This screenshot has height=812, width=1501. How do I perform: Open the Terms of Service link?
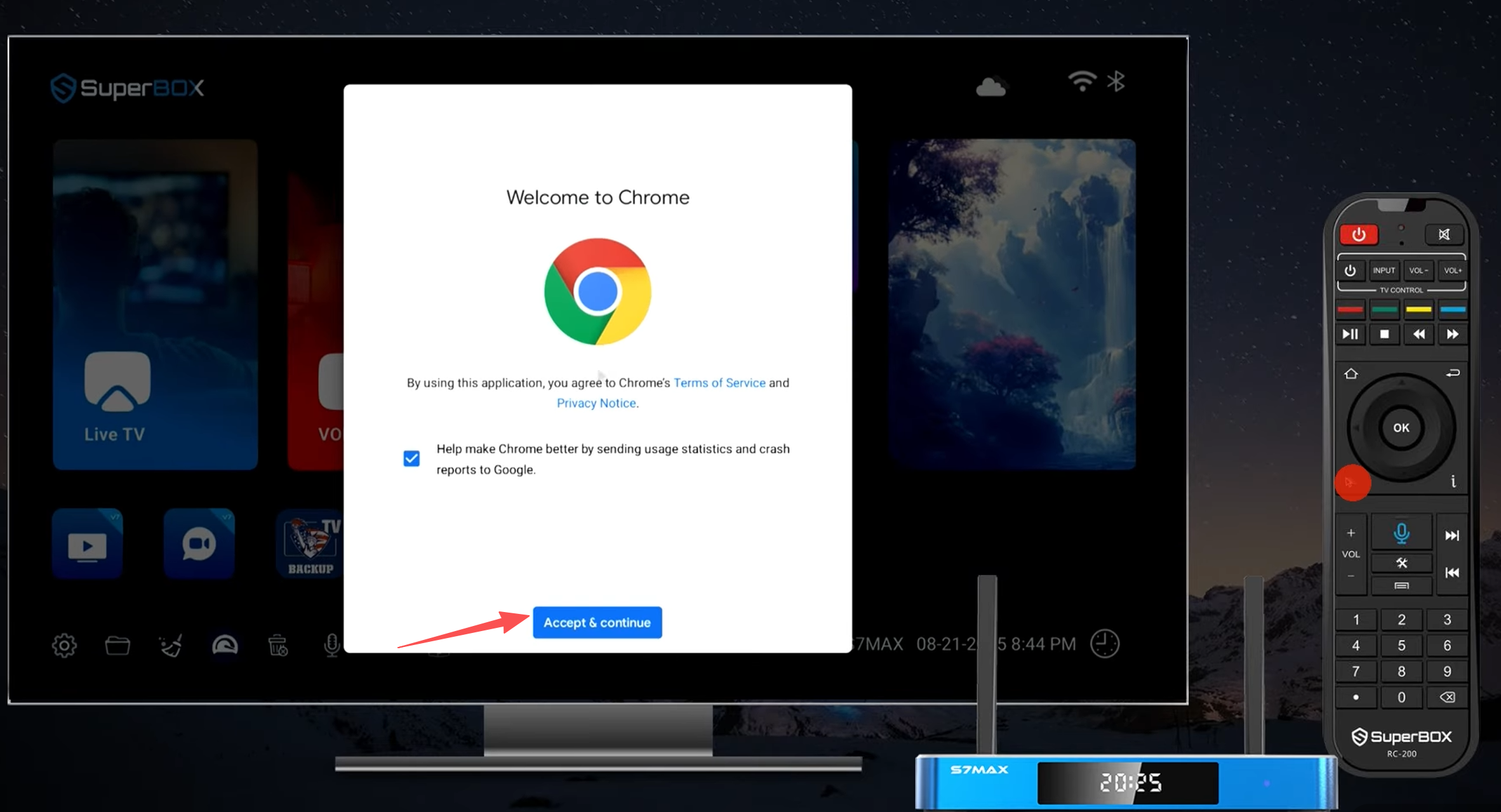coord(719,383)
